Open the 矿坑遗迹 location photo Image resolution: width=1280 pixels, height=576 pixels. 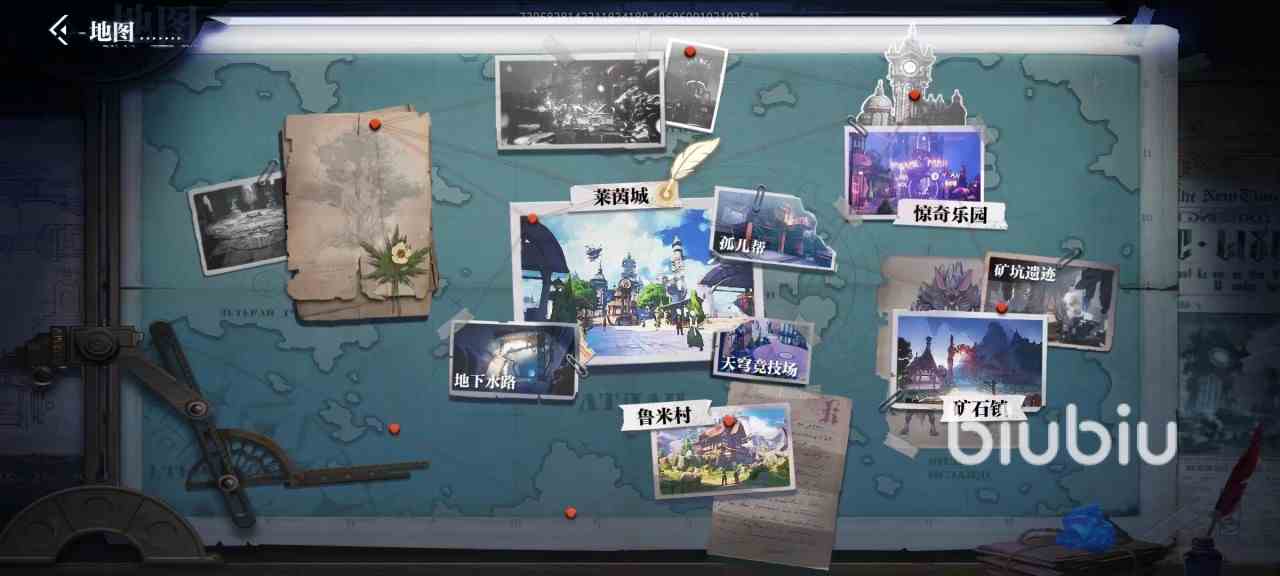[1050, 300]
